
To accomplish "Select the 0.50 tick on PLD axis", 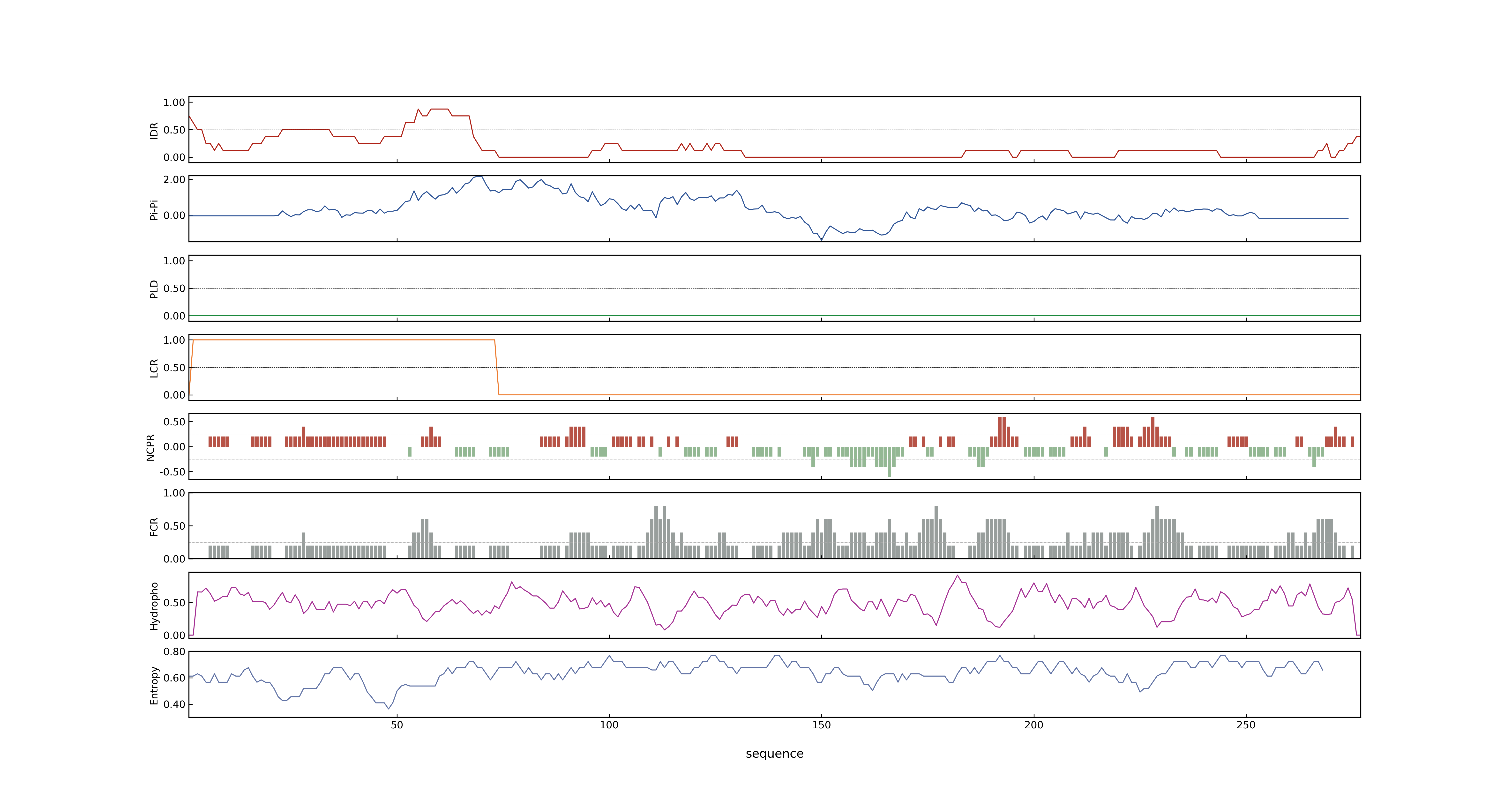I will [x=174, y=288].
